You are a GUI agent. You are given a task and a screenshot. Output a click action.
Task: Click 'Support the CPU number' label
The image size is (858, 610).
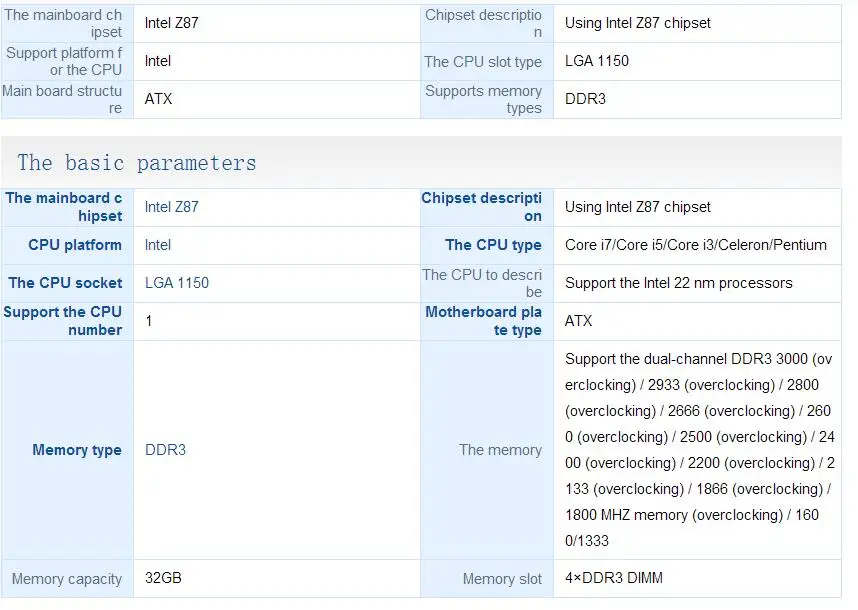[x=63, y=321]
